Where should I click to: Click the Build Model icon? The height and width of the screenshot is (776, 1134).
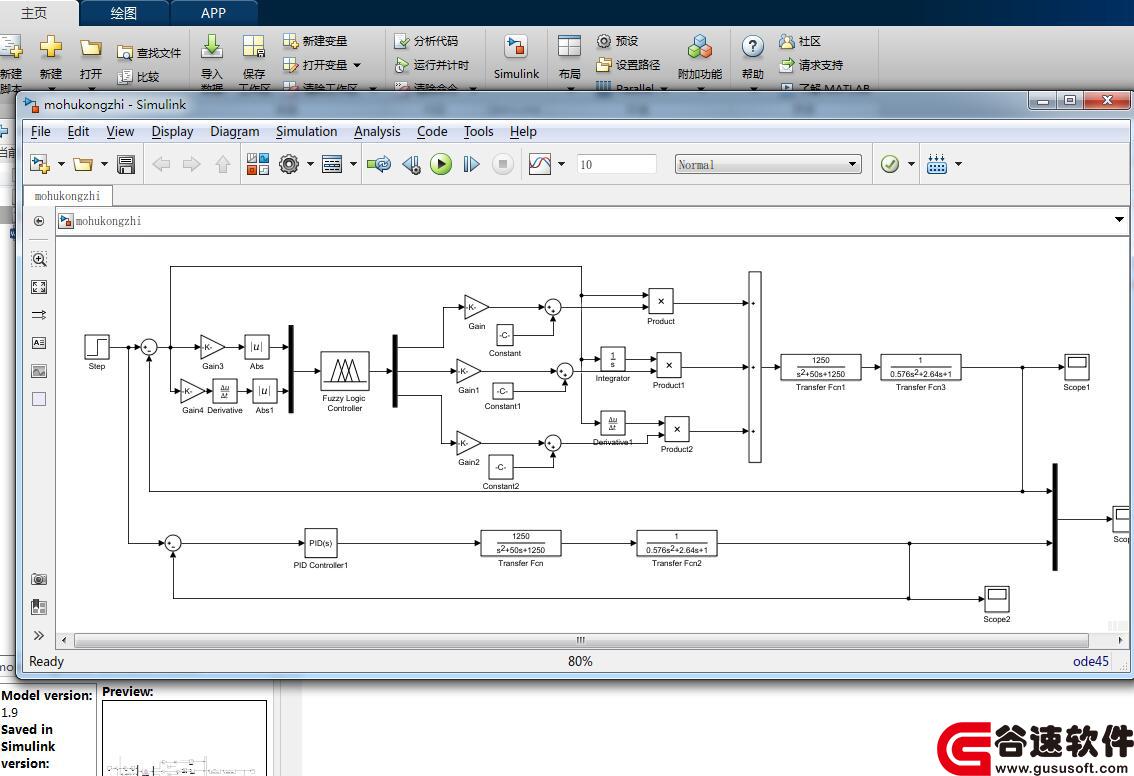[x=937, y=164]
